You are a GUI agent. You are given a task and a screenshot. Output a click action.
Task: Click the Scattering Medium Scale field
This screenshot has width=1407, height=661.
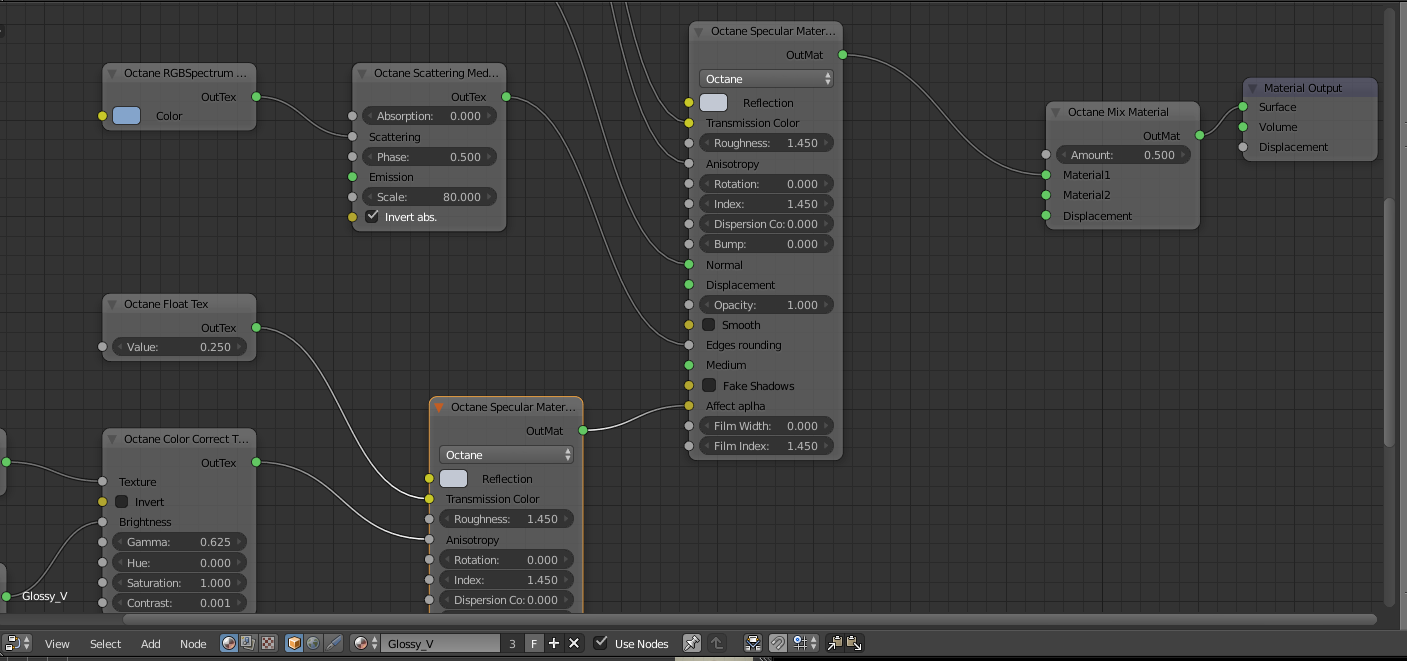point(429,197)
